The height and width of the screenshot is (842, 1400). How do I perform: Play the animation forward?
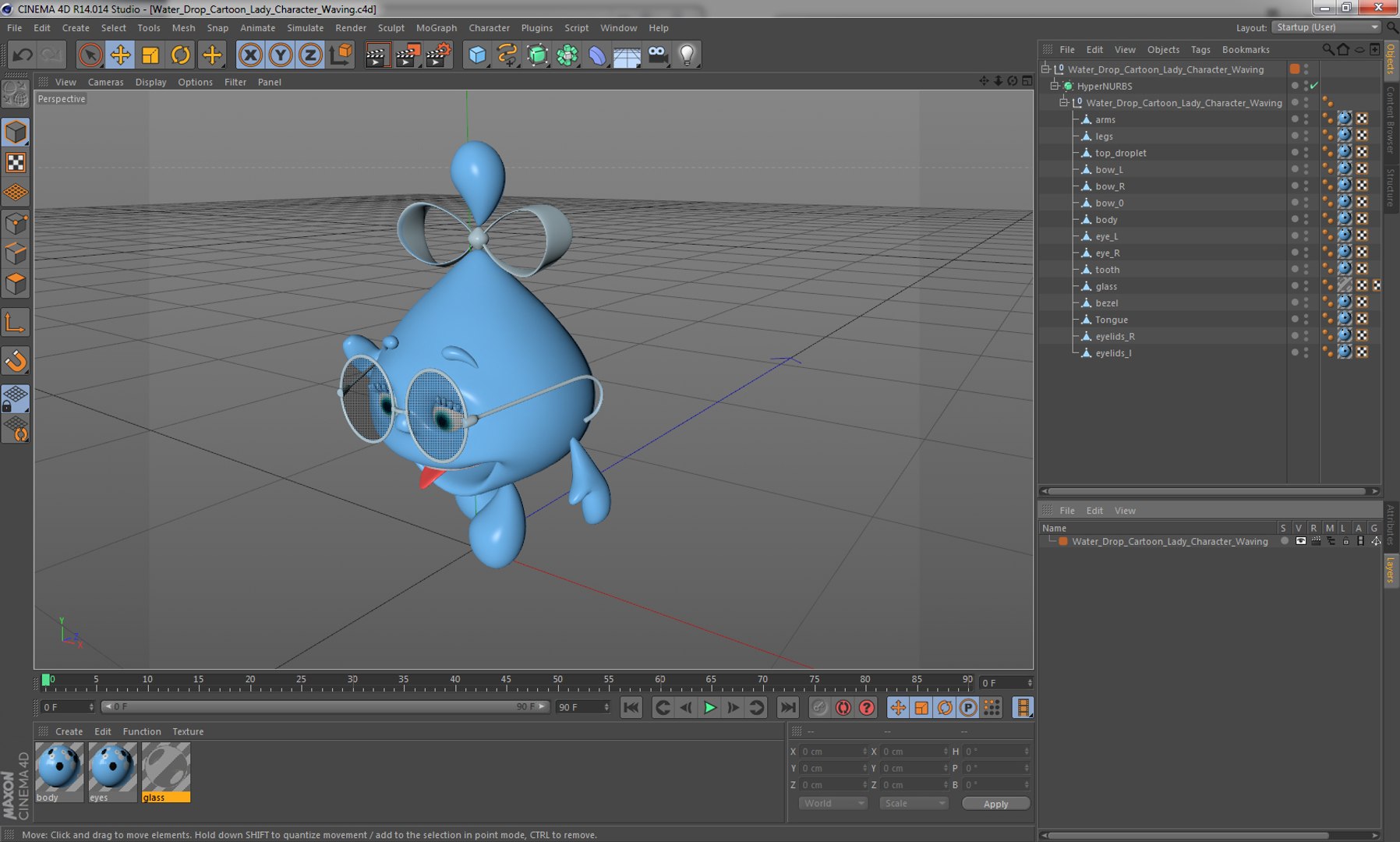pos(709,707)
